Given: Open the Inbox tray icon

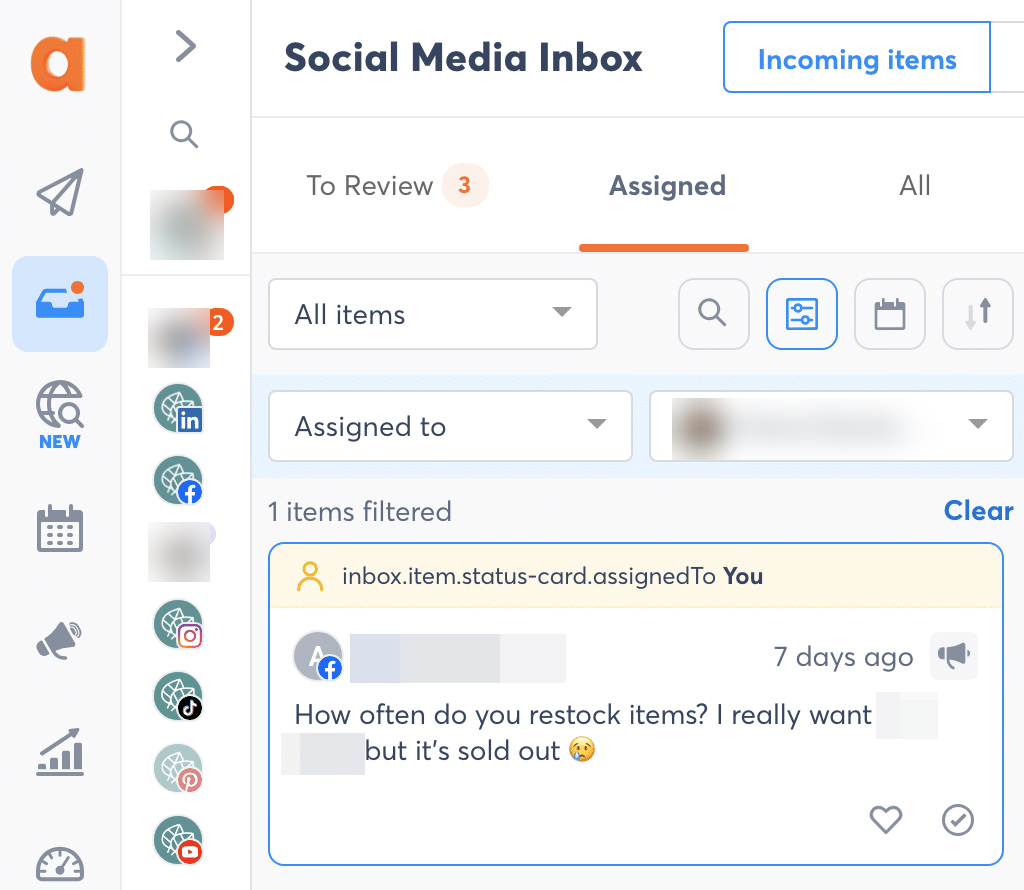Looking at the screenshot, I should 59,304.
